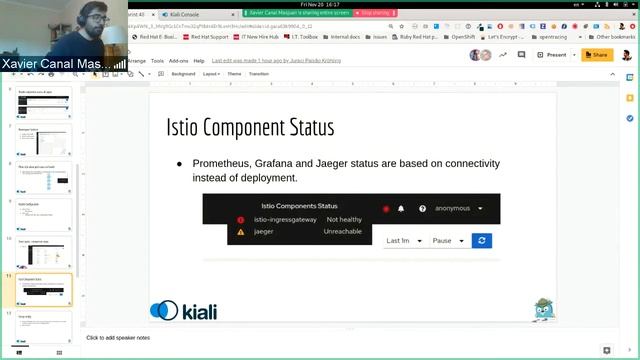The height and width of the screenshot is (360, 640).
Task: Select the Istio Component Status title text
Action: [x=250, y=127]
